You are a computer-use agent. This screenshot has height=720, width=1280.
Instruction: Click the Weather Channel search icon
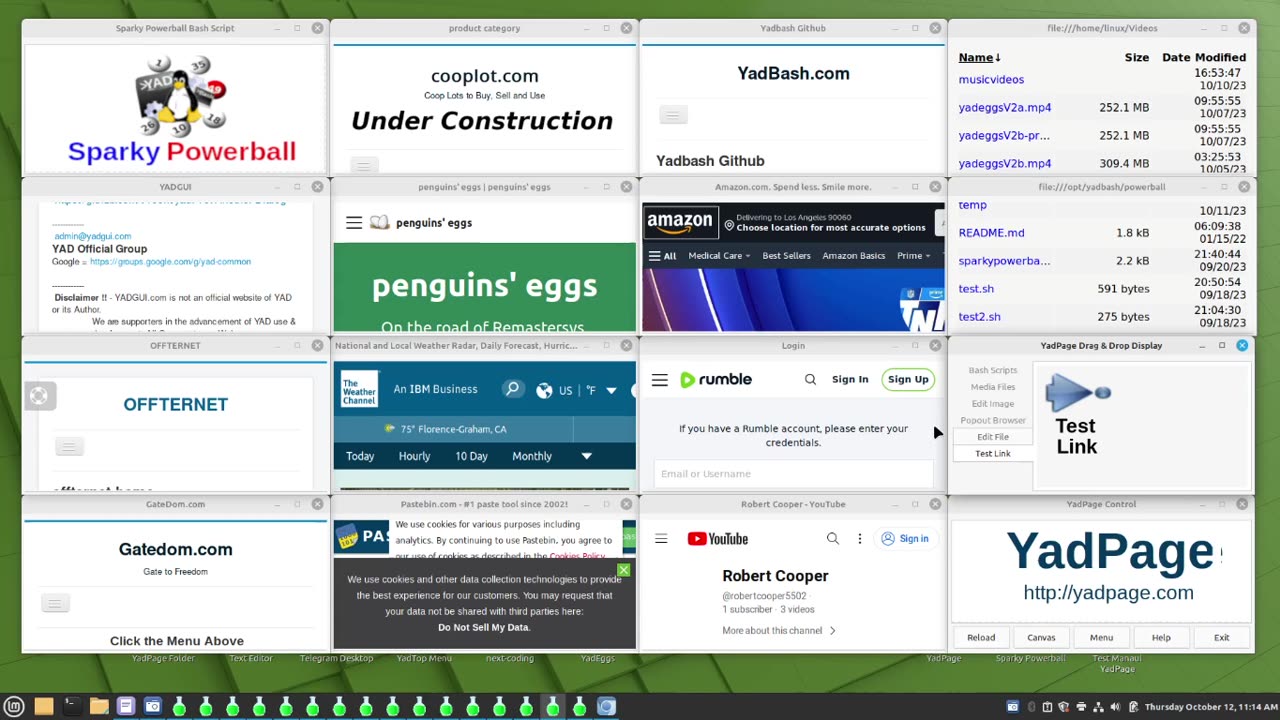(513, 389)
